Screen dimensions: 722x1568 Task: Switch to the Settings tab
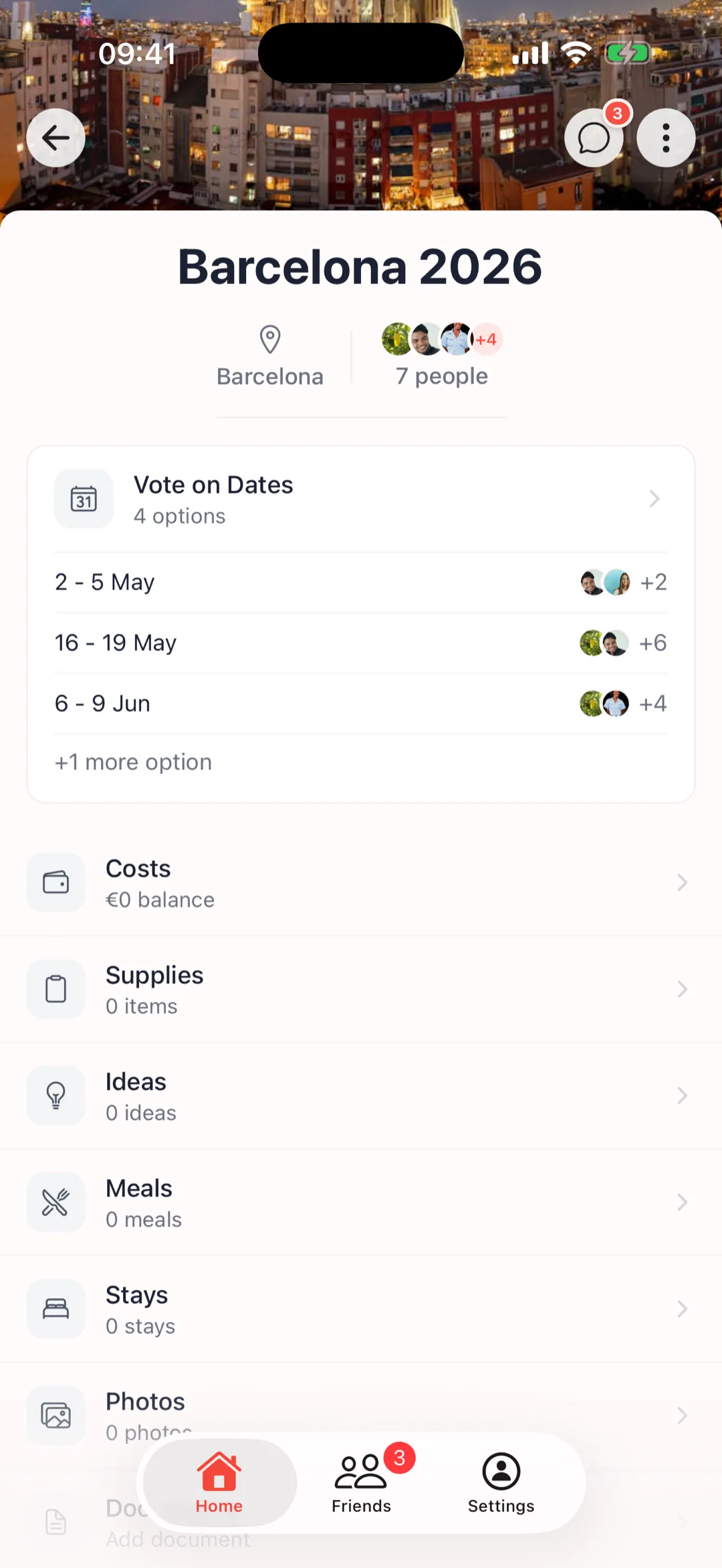pyautogui.click(x=501, y=1483)
